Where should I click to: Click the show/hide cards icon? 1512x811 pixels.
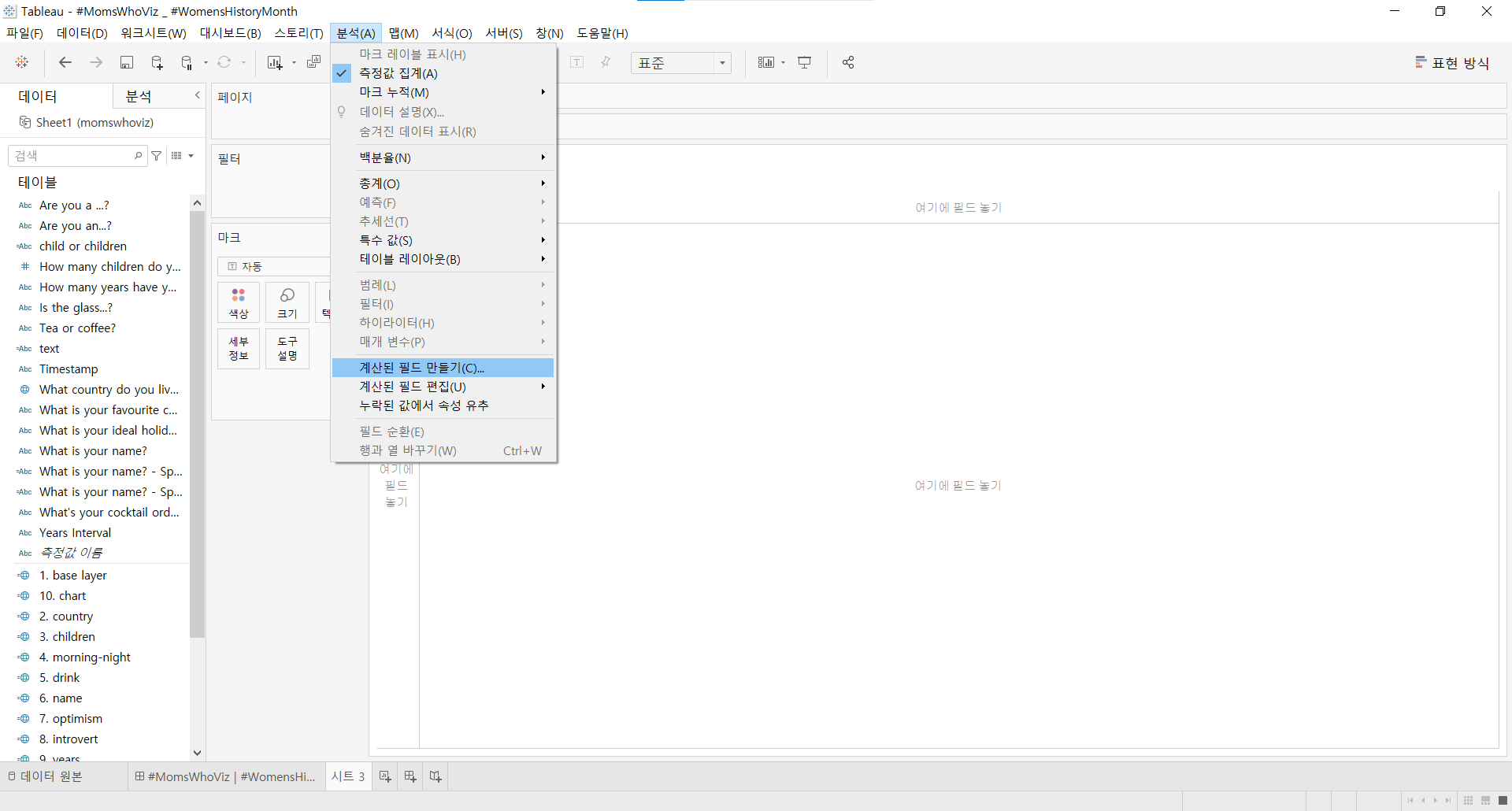(x=766, y=62)
